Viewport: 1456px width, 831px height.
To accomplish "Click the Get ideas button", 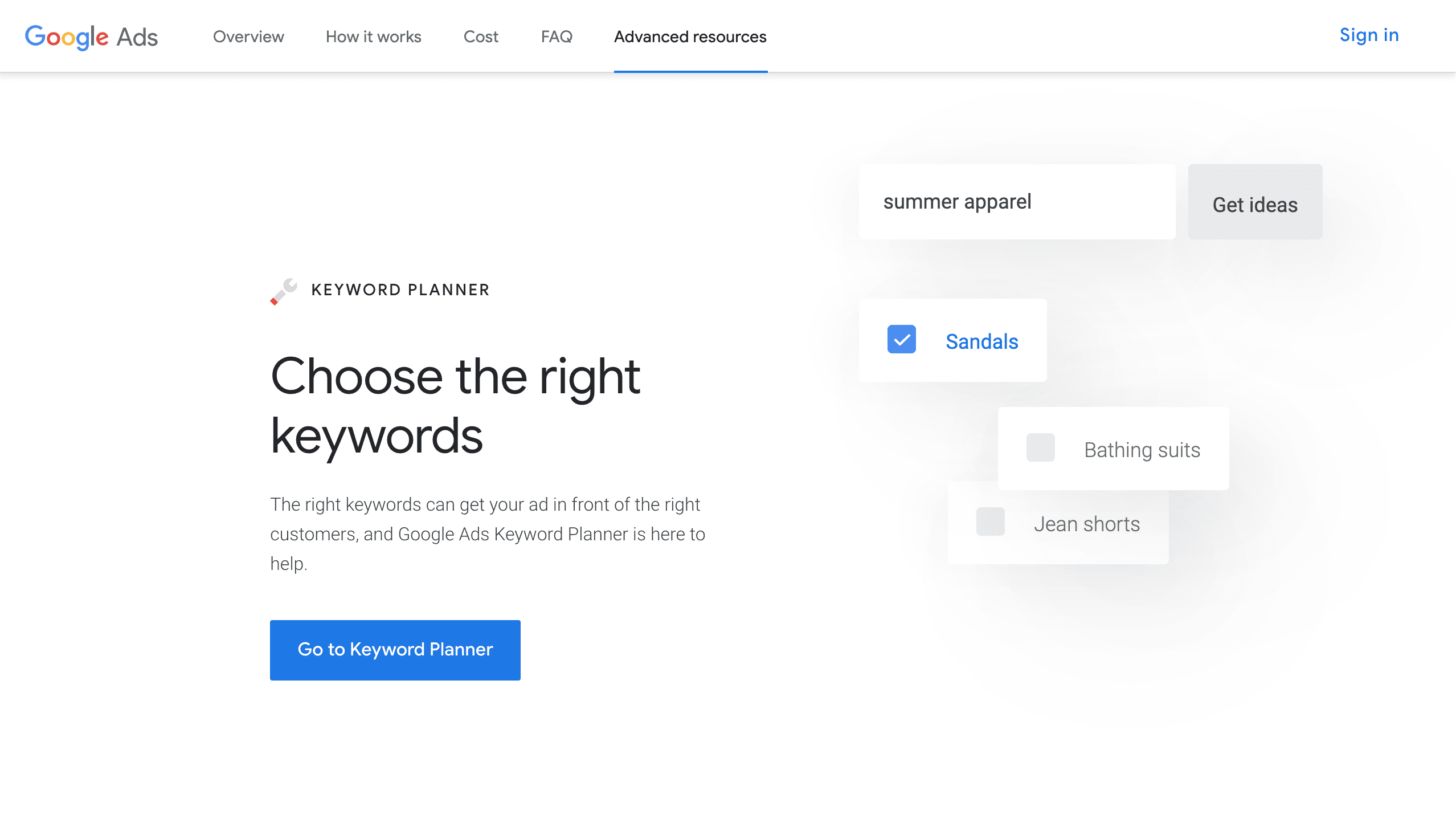I will [x=1255, y=202].
